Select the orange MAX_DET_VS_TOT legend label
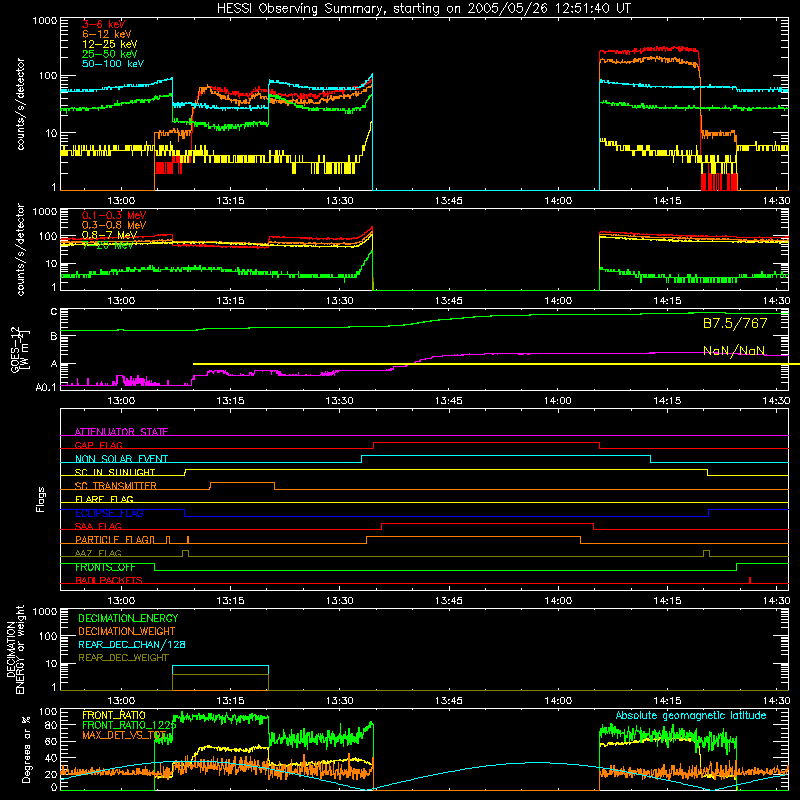The image size is (800, 800). [124, 735]
